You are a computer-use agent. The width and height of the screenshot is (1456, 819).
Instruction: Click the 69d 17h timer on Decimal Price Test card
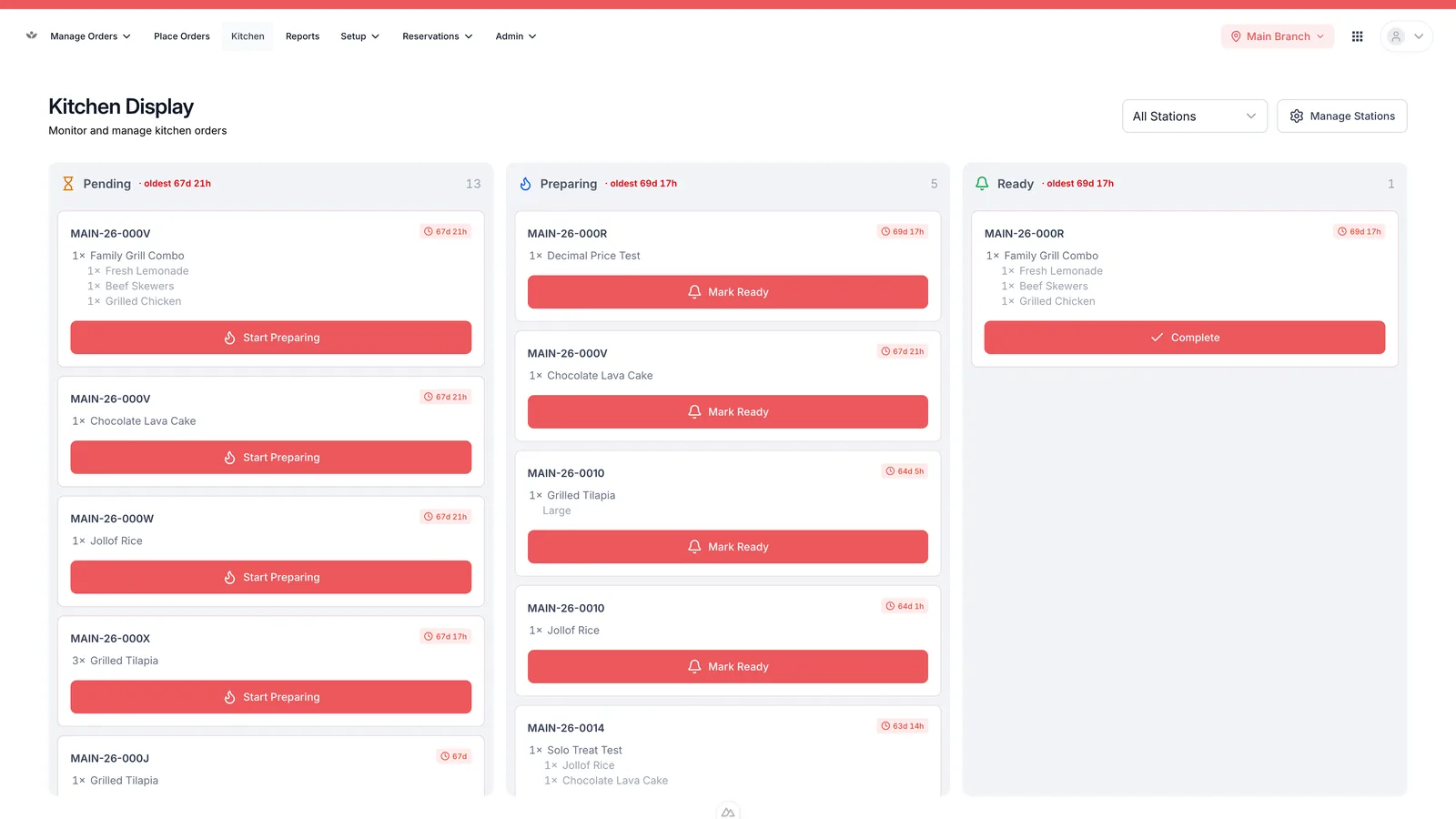903,232
